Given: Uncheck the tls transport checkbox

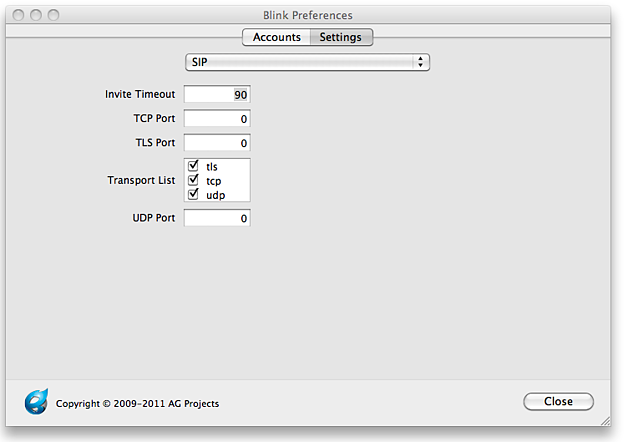Looking at the screenshot, I should click(x=193, y=165).
